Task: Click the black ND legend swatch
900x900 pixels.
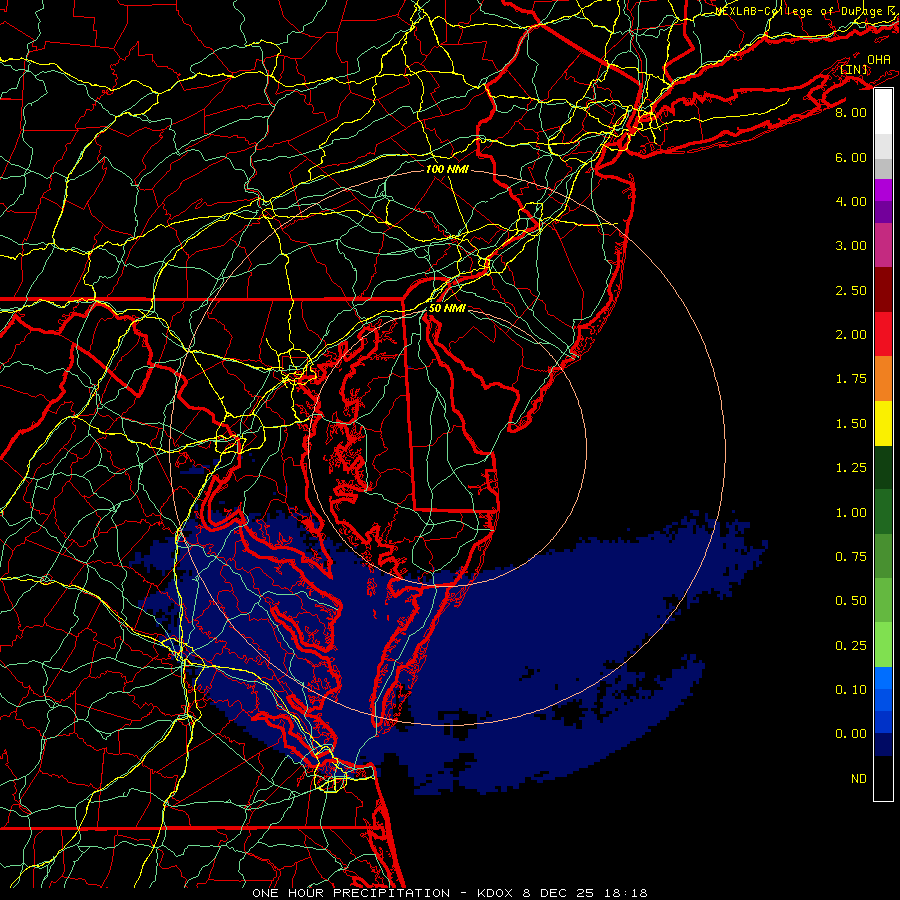Action: pyautogui.click(x=883, y=778)
